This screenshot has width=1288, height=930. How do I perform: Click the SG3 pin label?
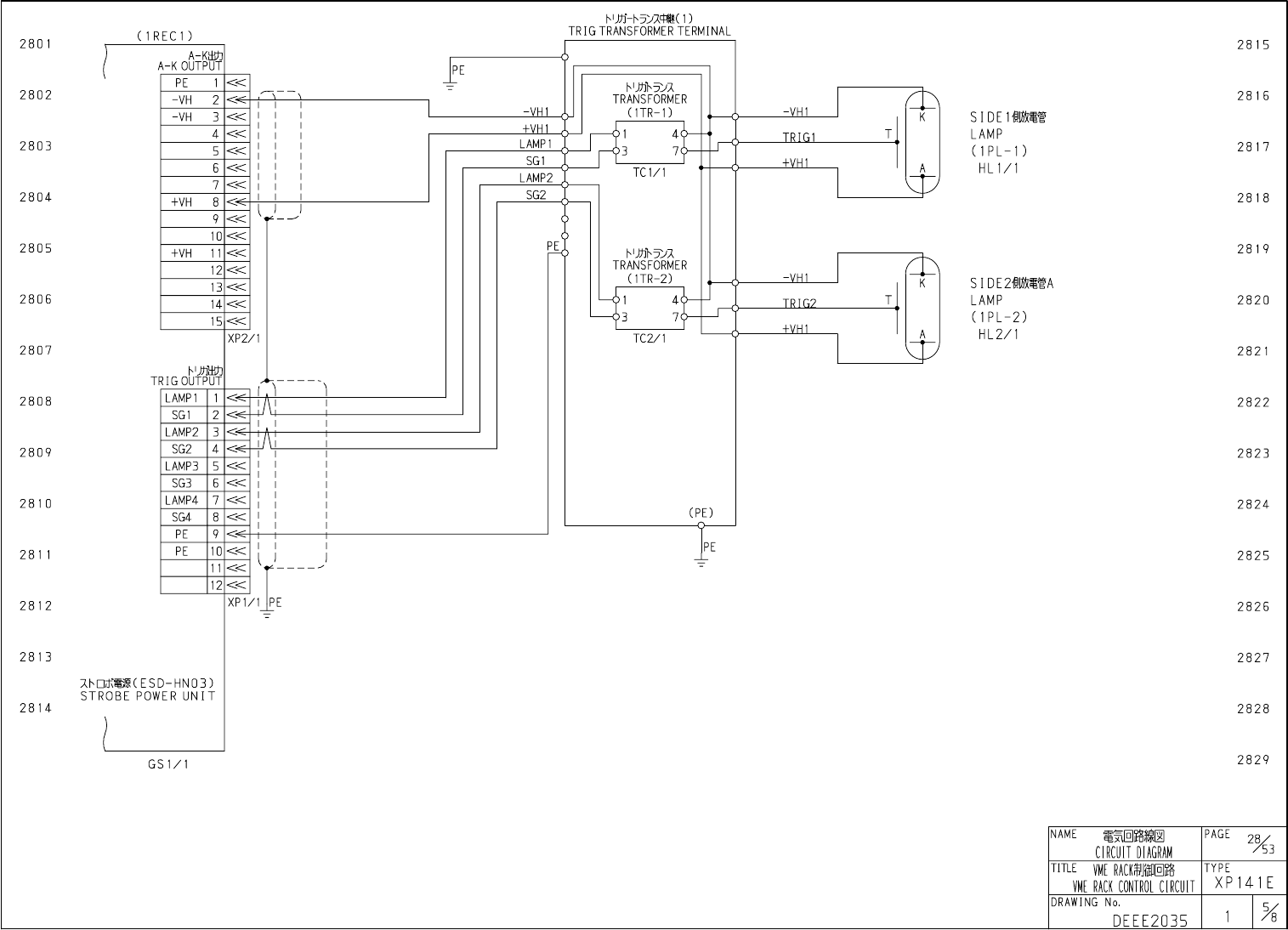click(181, 483)
